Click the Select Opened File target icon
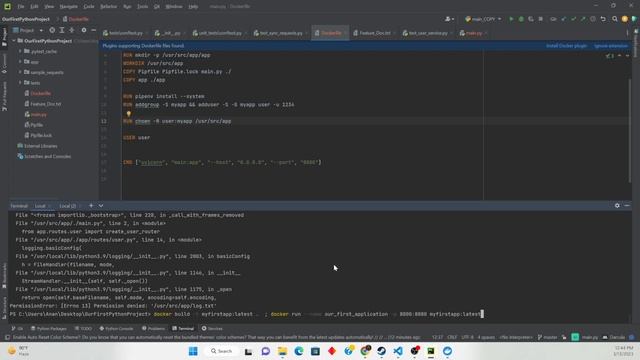The height and width of the screenshot is (360, 640). point(52,30)
